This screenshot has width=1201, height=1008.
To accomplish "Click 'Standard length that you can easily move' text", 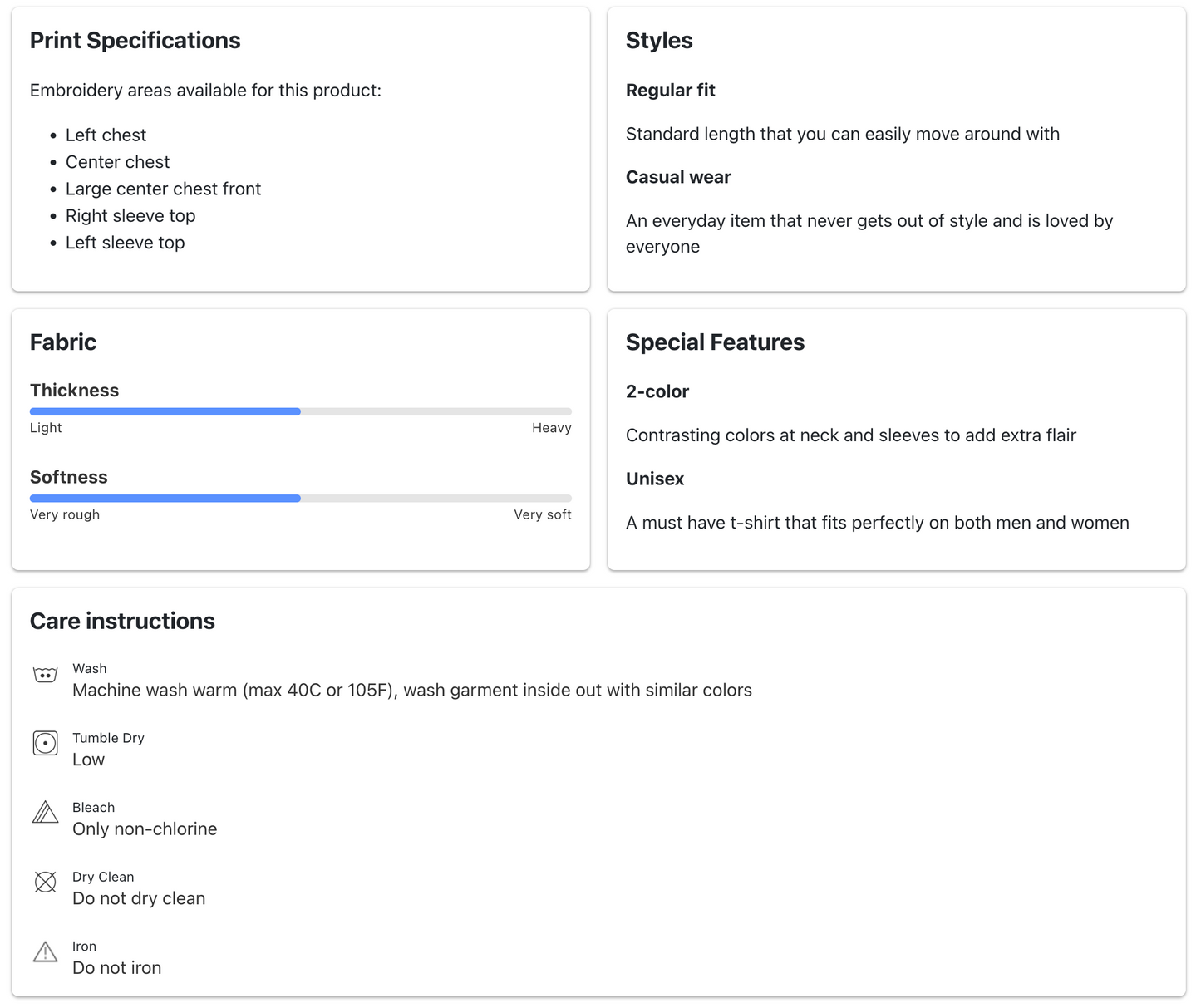I will coord(843,134).
